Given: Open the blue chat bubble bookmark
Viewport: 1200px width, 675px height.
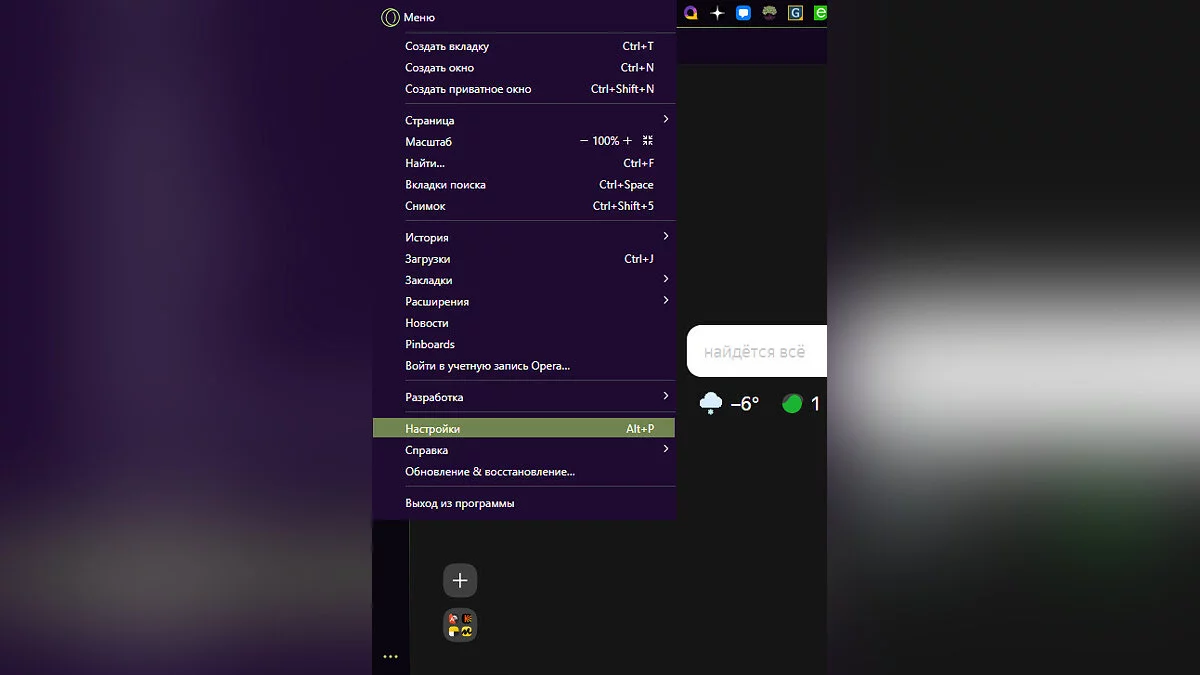Looking at the screenshot, I should [x=743, y=13].
